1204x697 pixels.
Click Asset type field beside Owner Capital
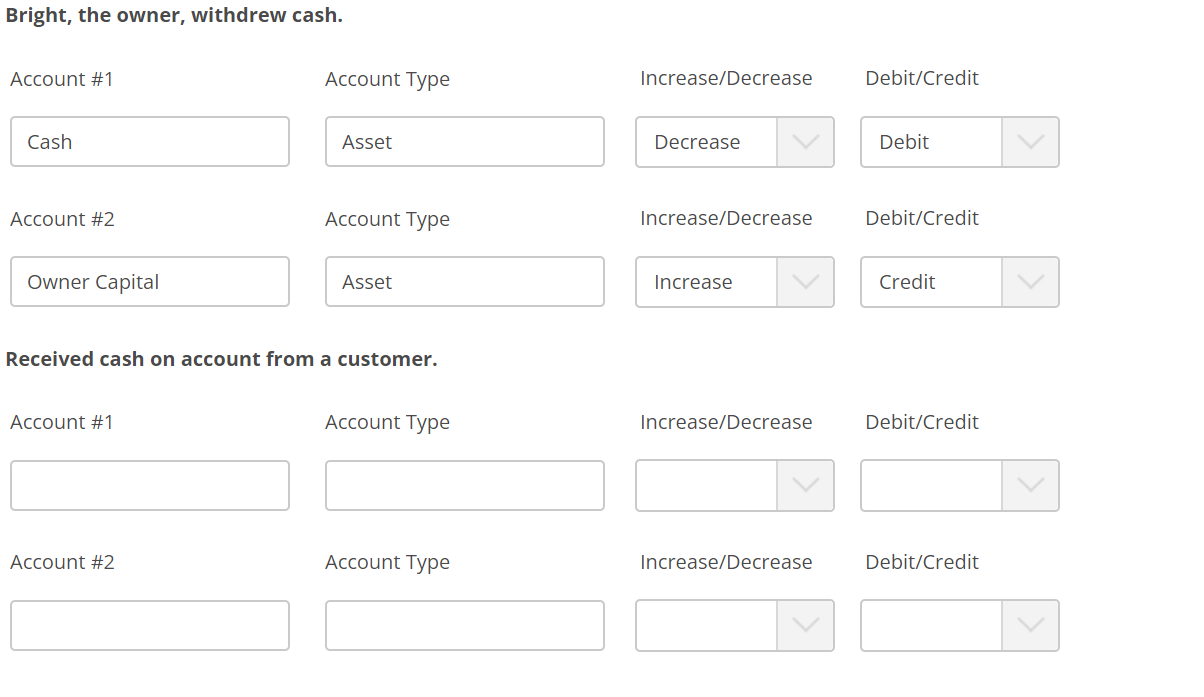464,281
